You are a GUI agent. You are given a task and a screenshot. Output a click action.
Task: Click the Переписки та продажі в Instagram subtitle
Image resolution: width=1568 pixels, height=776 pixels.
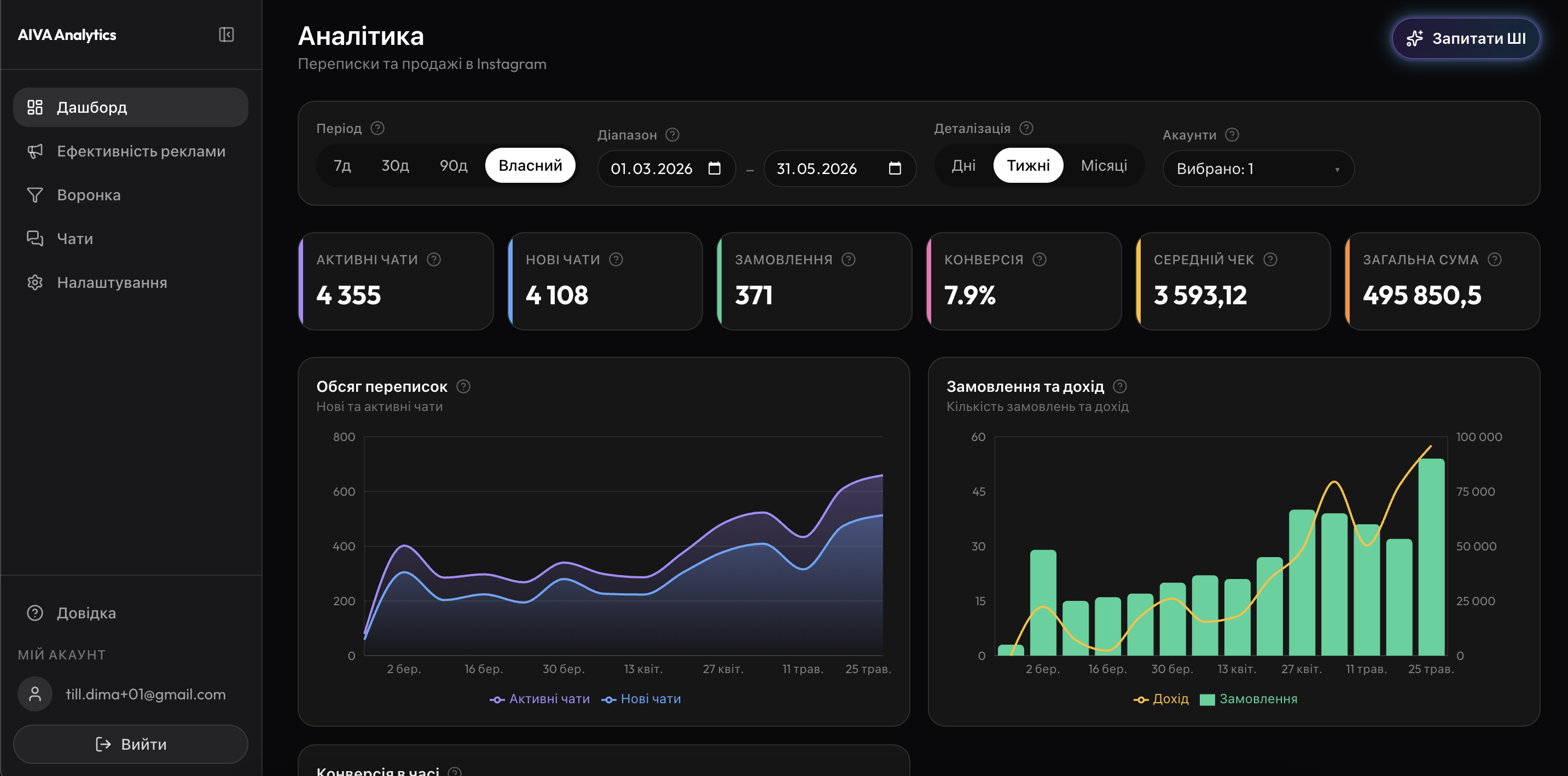(422, 64)
